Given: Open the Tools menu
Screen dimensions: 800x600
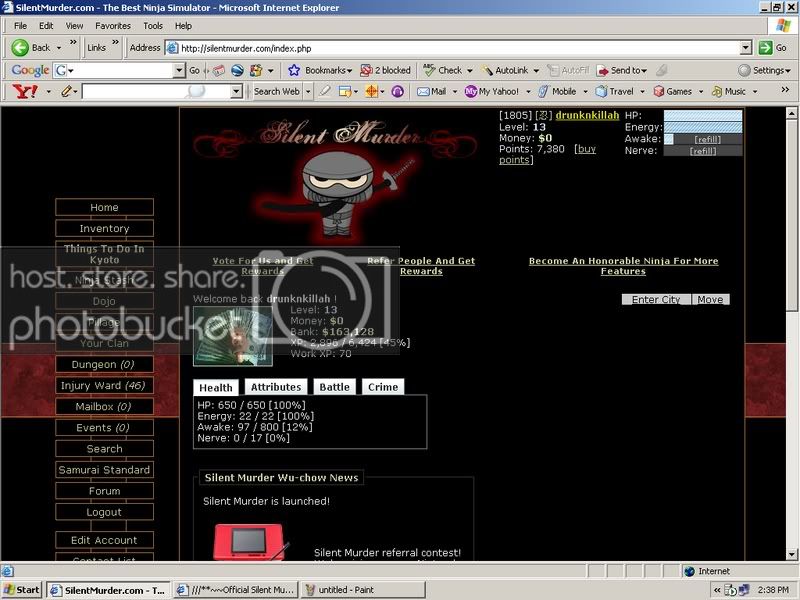Looking at the screenshot, I should 153,26.
